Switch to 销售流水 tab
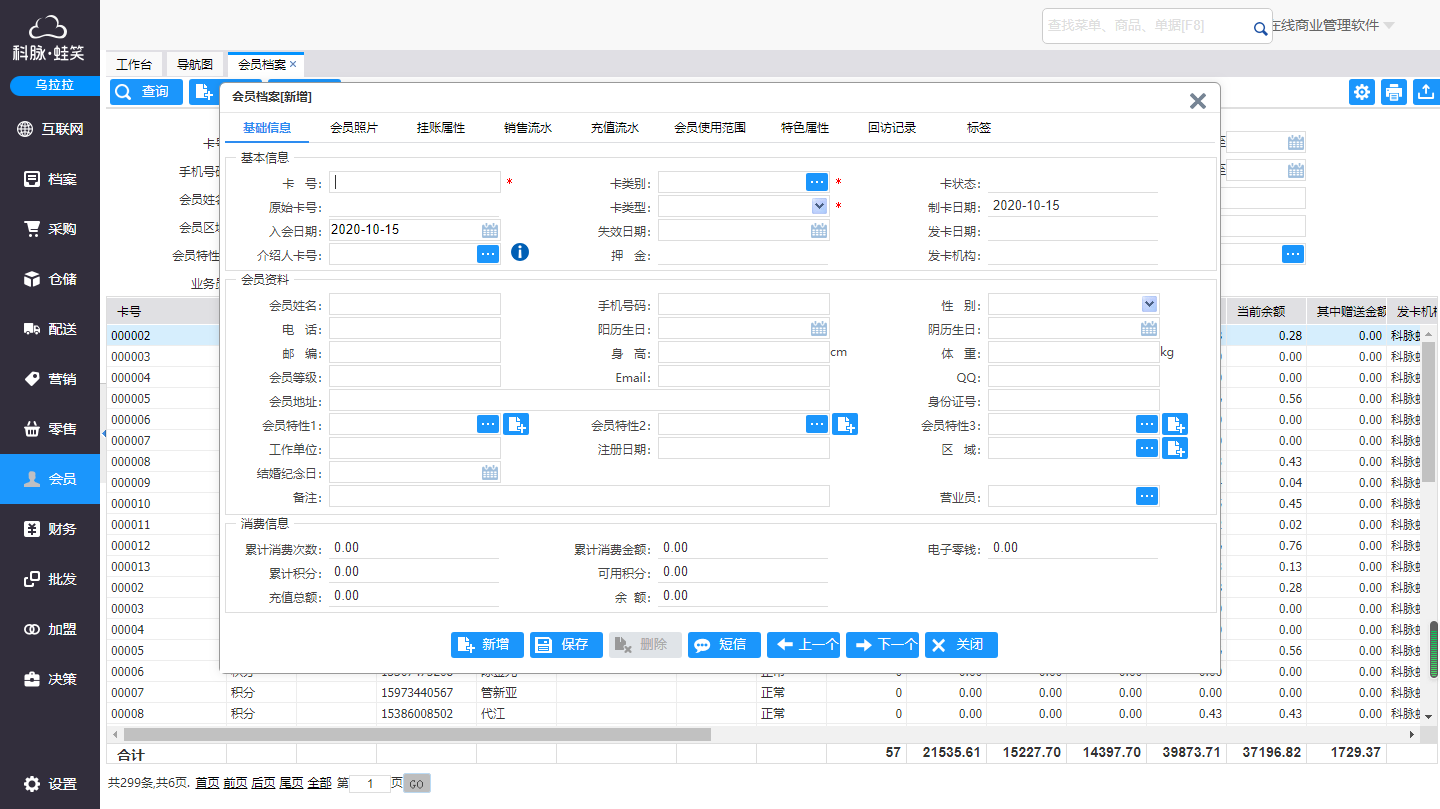The image size is (1440, 809). pos(528,128)
